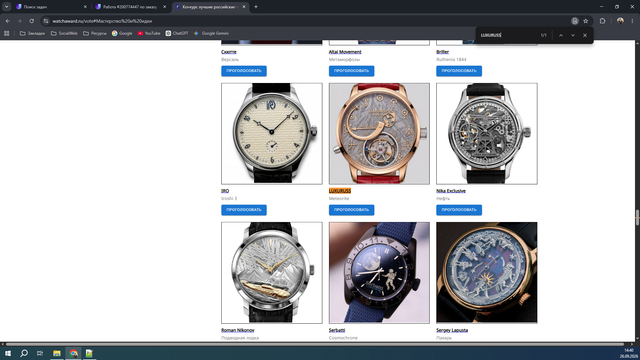Screen dimensions: 640x360
Task: Open the taskbar clock and date
Action: (628, 353)
